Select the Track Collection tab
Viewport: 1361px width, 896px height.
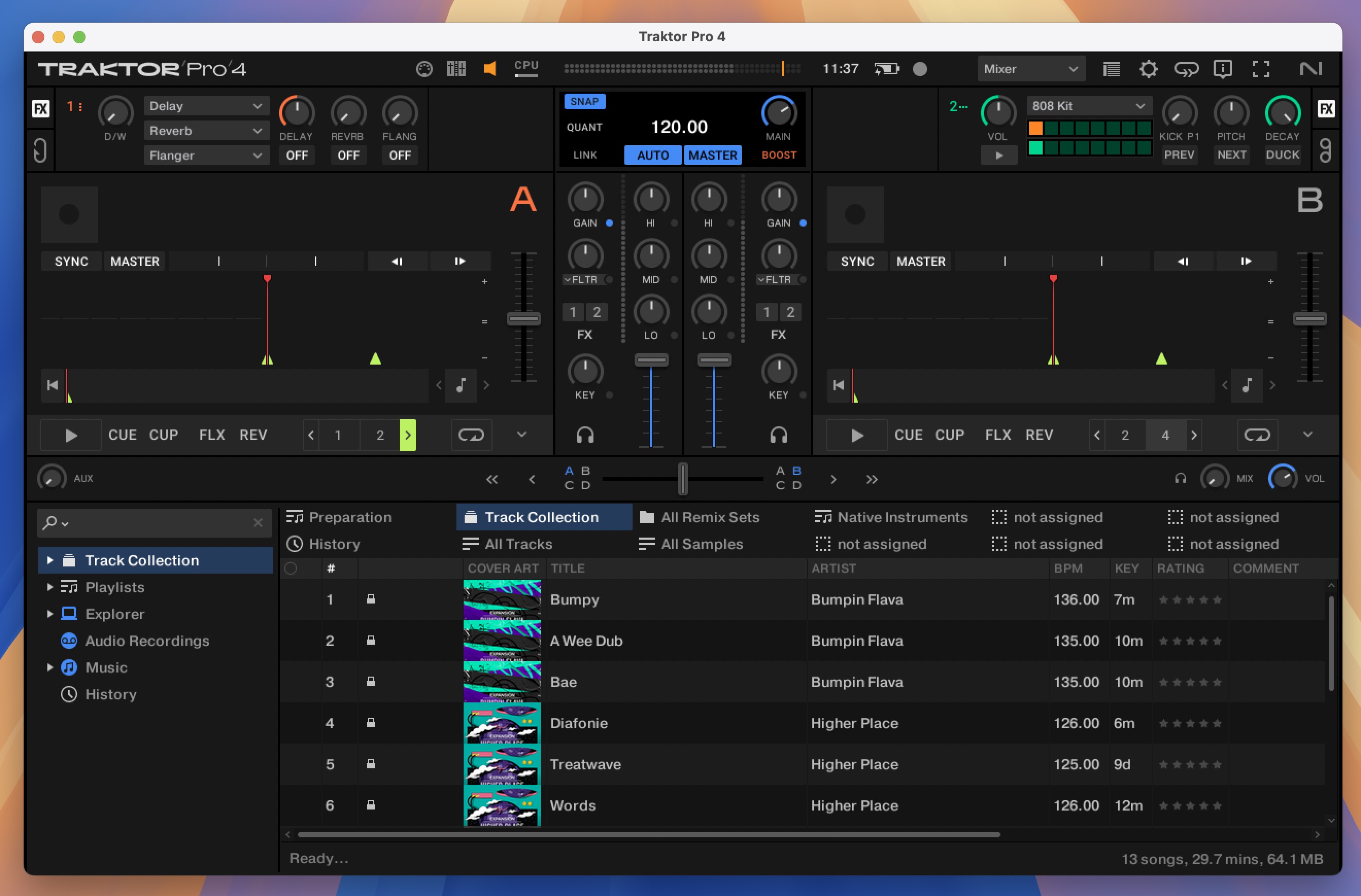541,517
